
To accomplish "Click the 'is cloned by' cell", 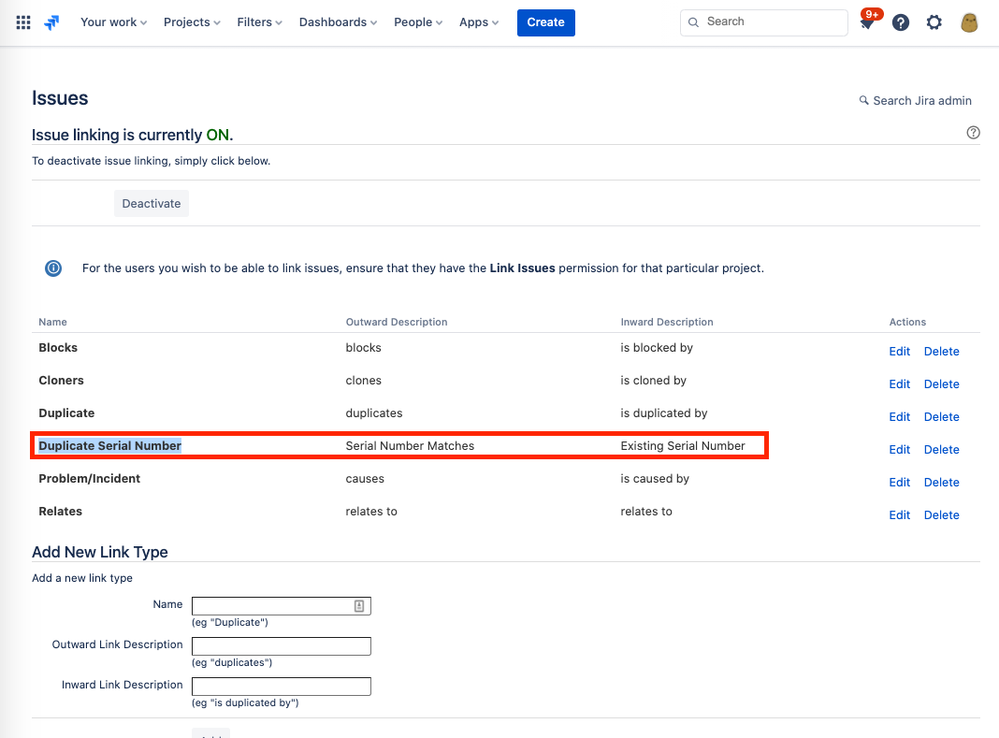I will click(653, 380).
